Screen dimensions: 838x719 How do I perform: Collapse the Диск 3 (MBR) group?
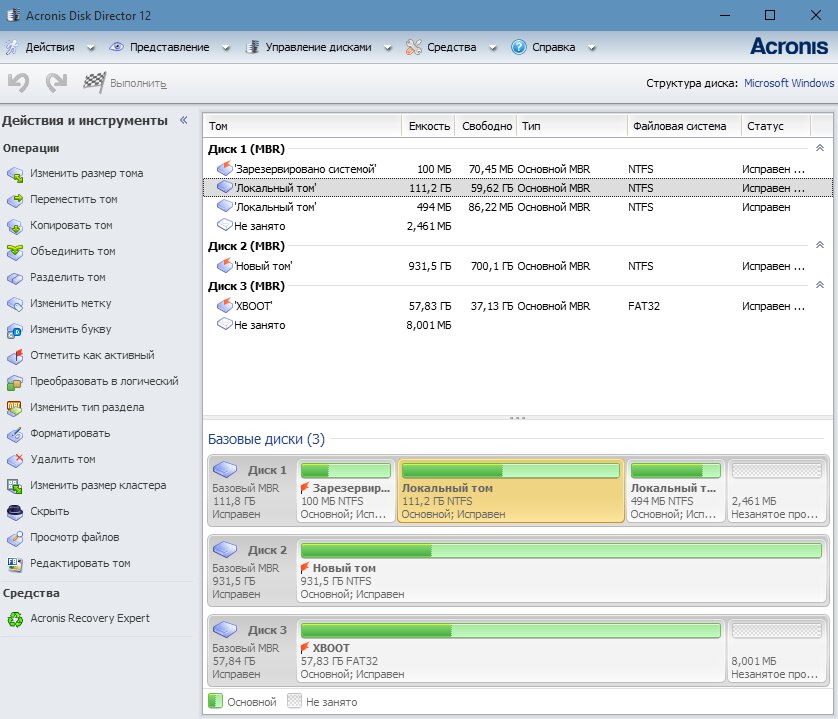(x=820, y=285)
